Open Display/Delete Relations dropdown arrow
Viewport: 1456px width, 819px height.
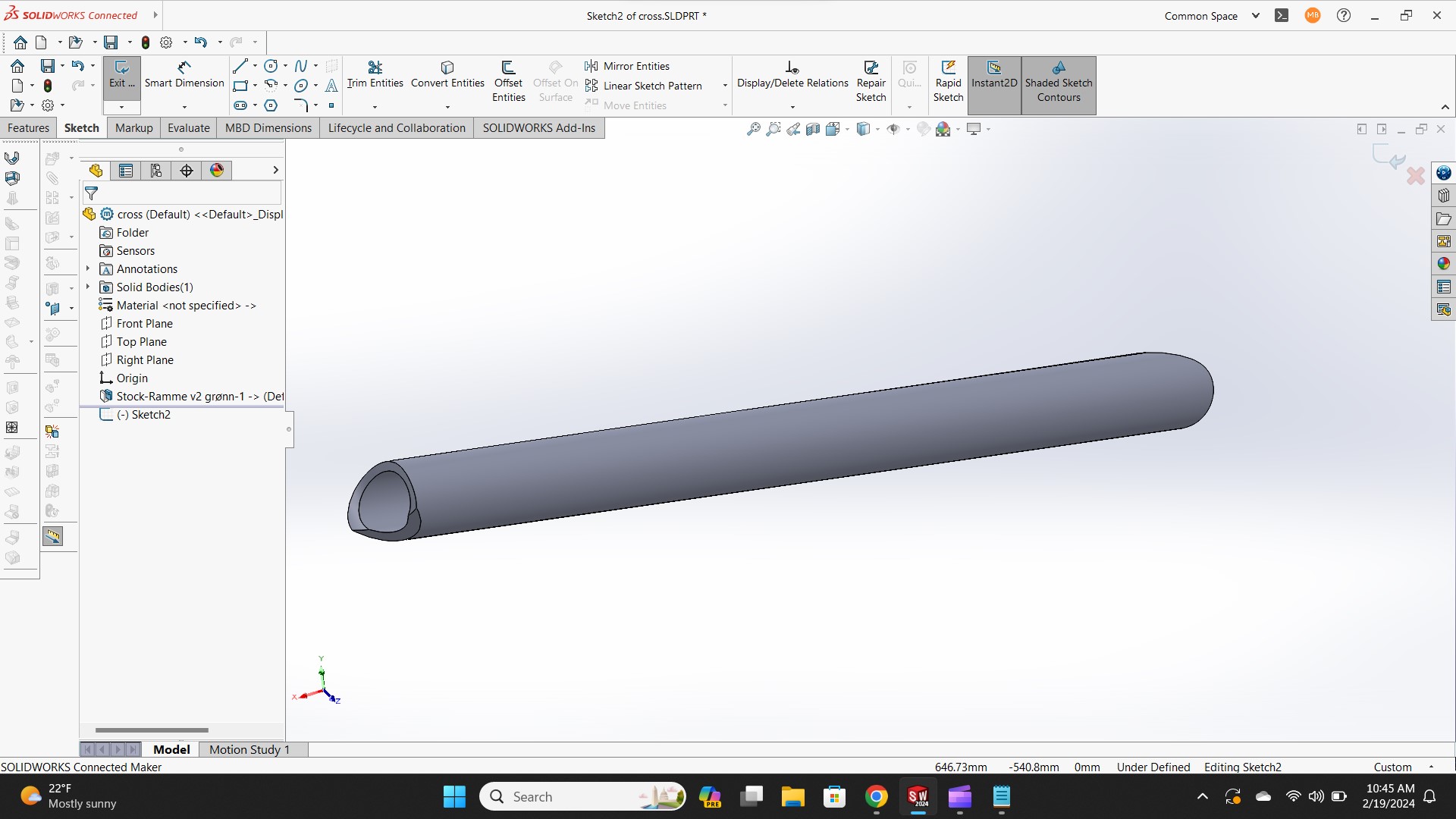(792, 107)
